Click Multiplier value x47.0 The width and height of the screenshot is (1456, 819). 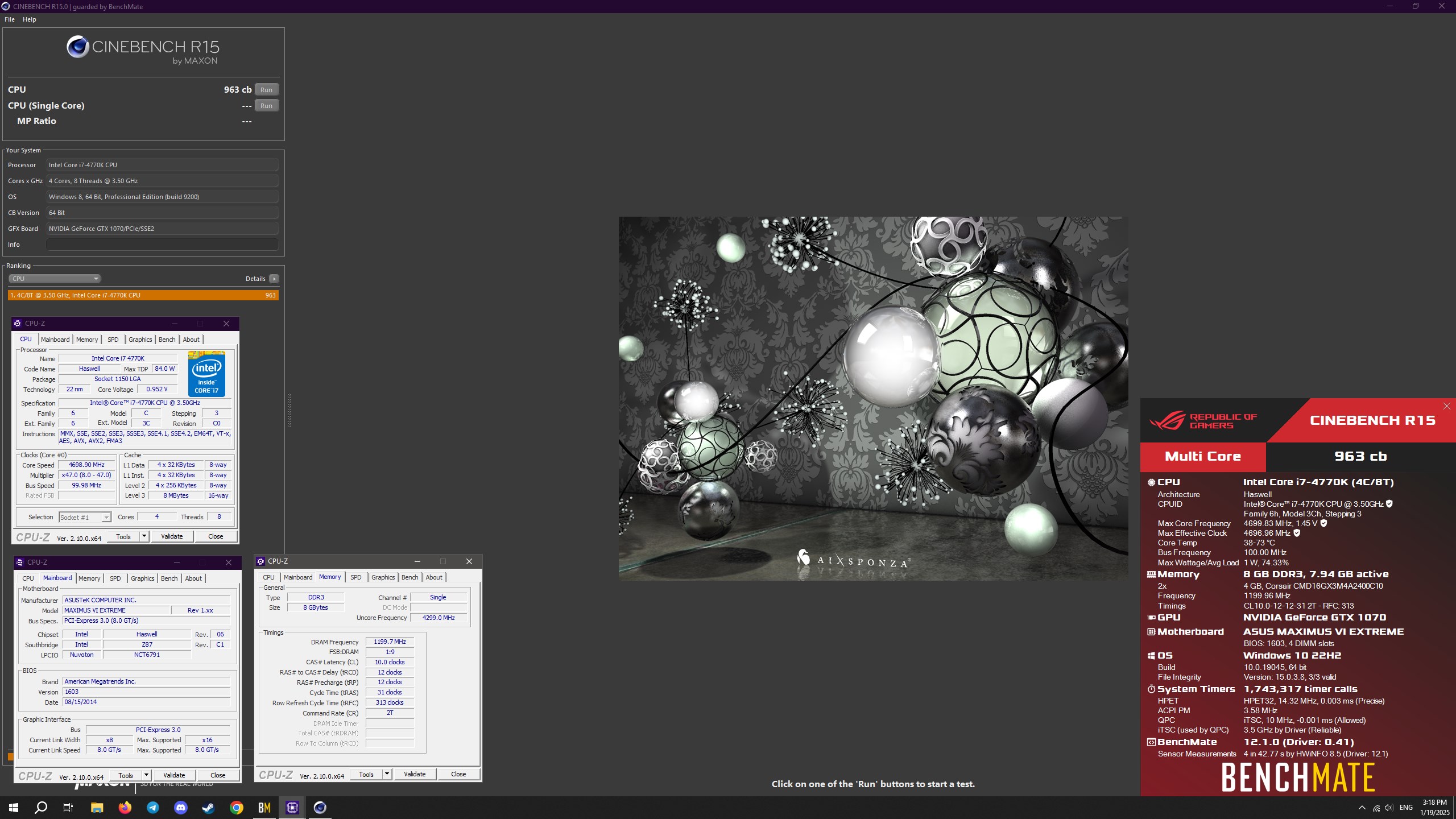coord(86,475)
